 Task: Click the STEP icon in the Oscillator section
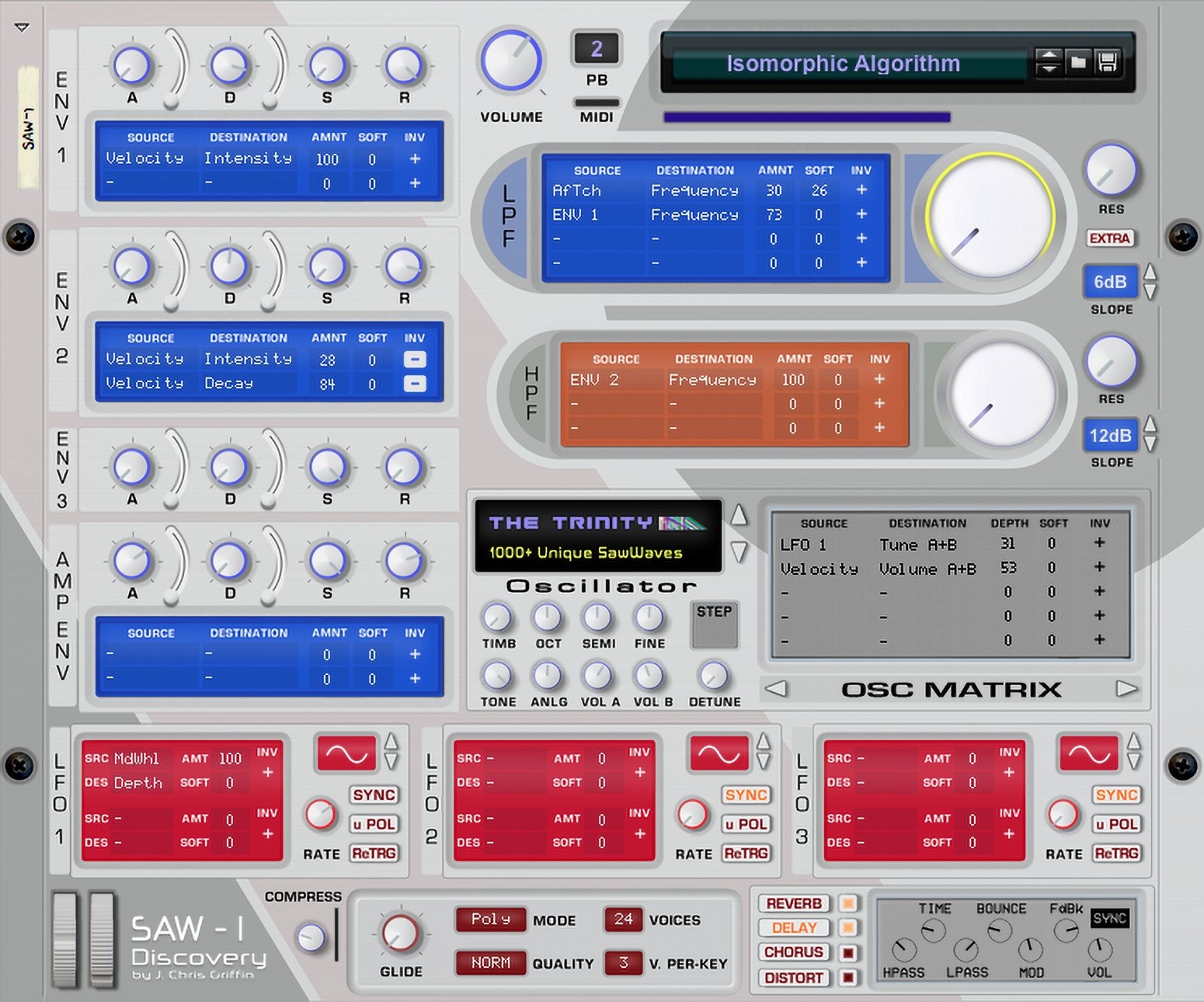point(714,624)
